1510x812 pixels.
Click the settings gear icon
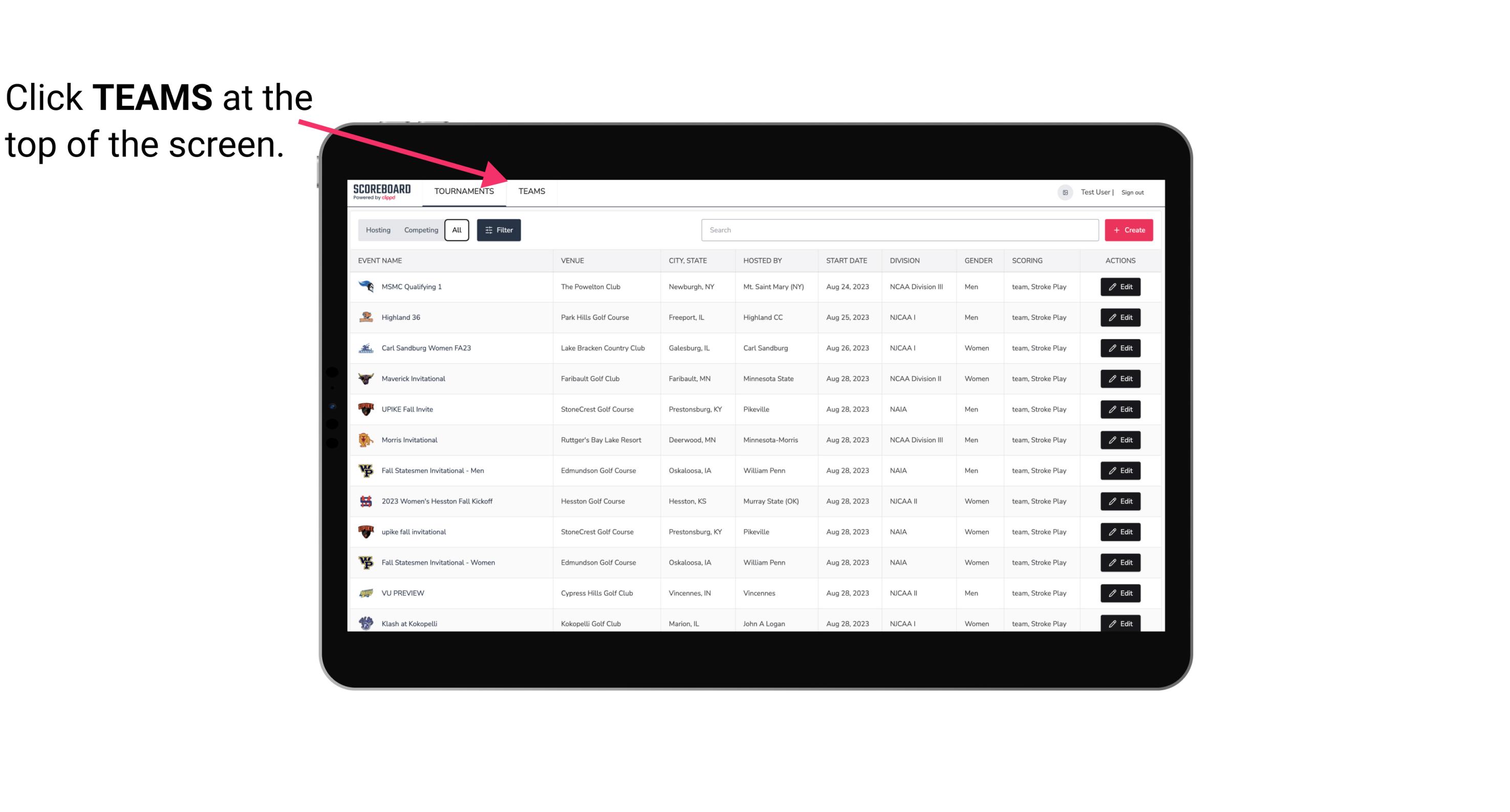coord(1063,192)
